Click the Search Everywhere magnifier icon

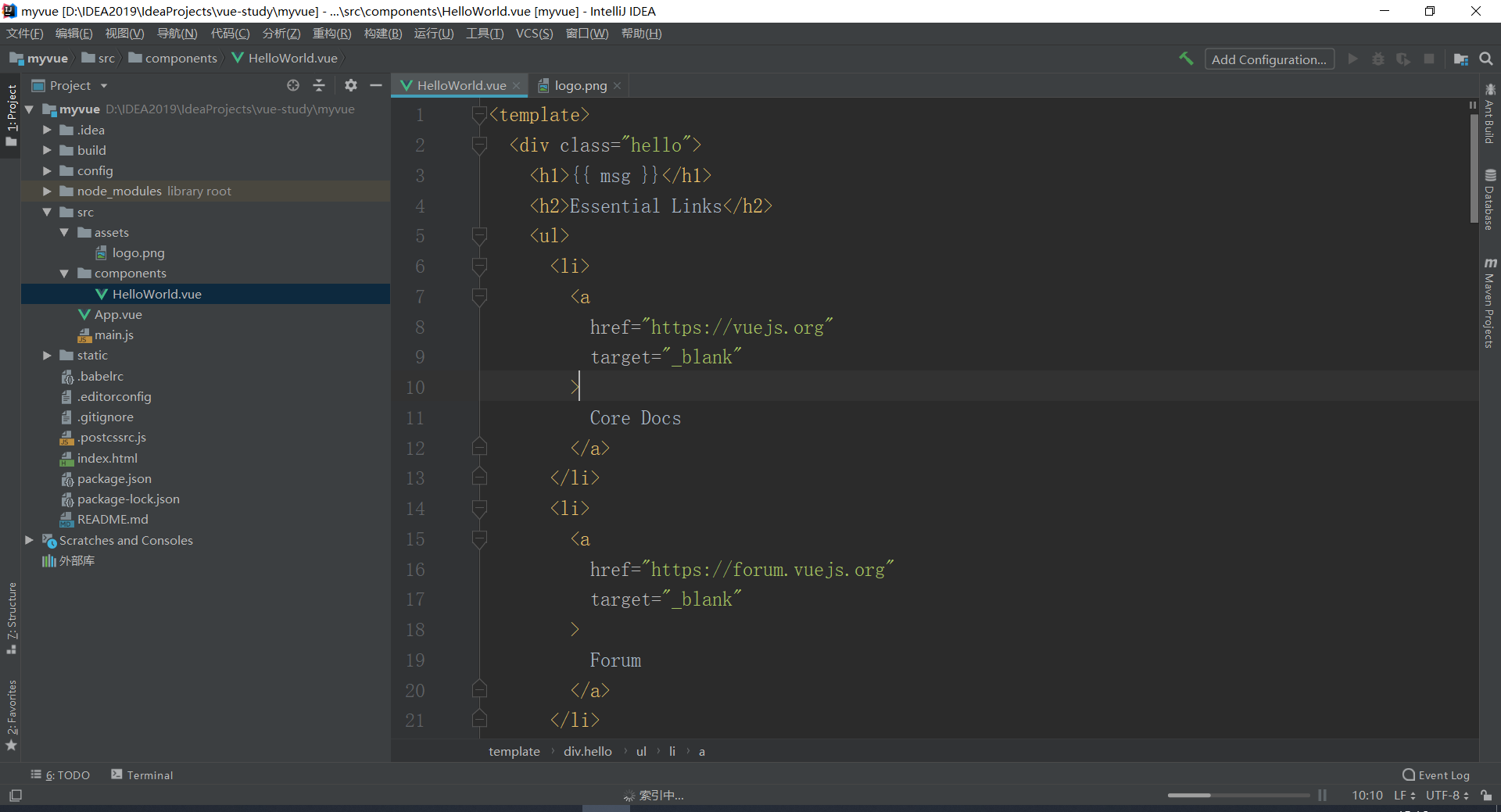(1486, 59)
